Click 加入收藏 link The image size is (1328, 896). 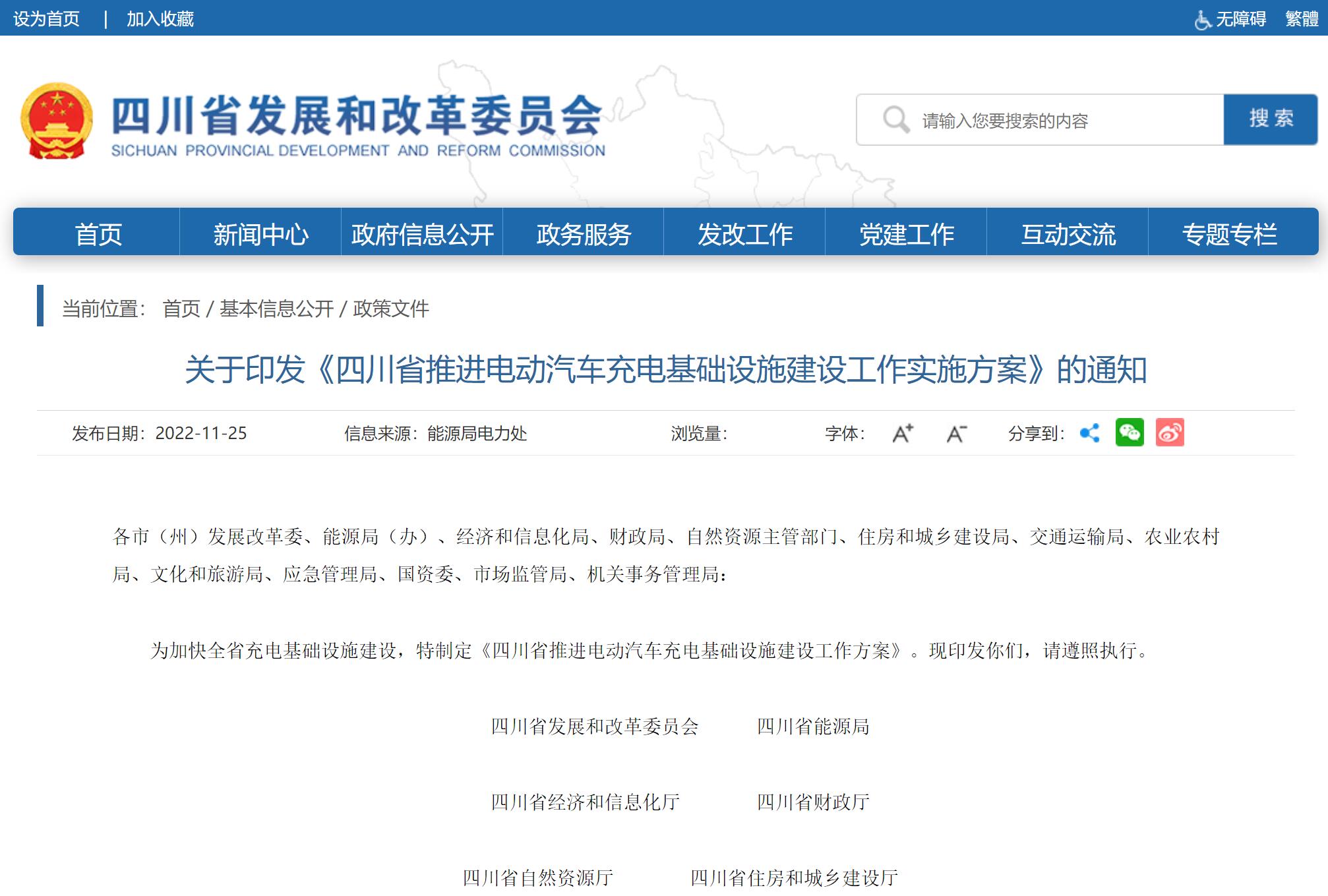pyautogui.click(x=160, y=19)
